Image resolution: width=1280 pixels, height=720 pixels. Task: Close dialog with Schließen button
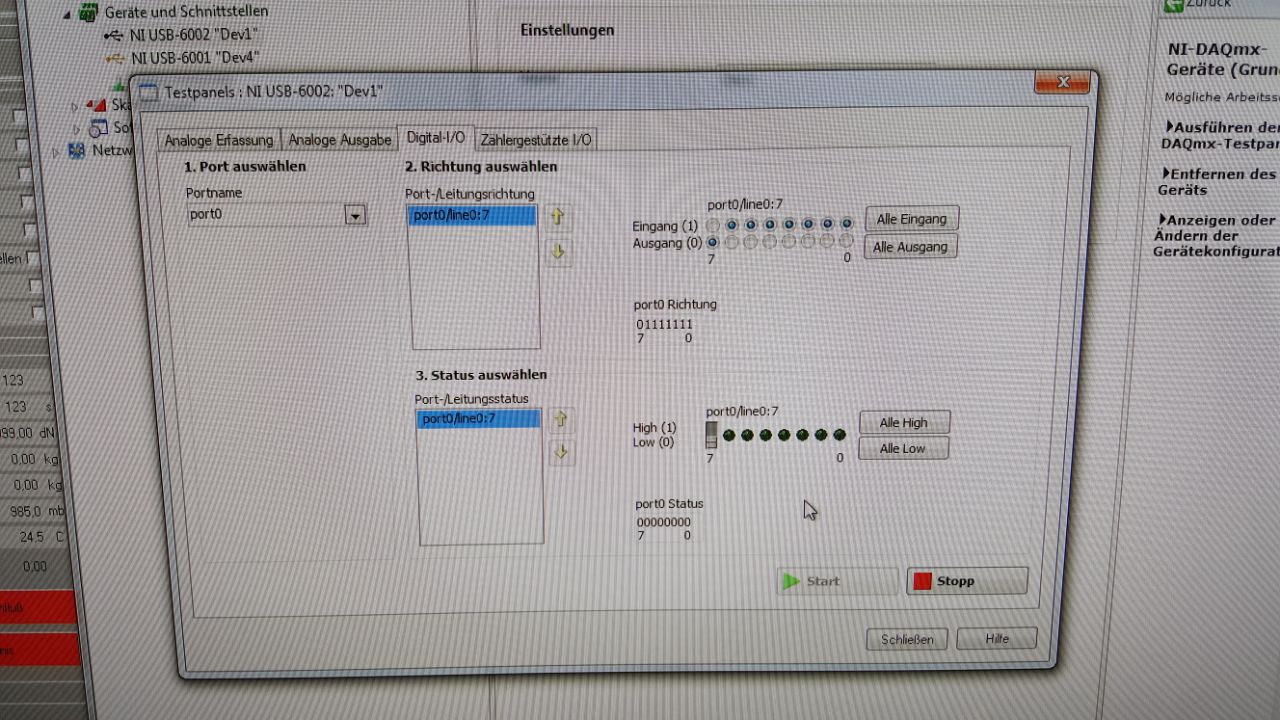tap(907, 639)
